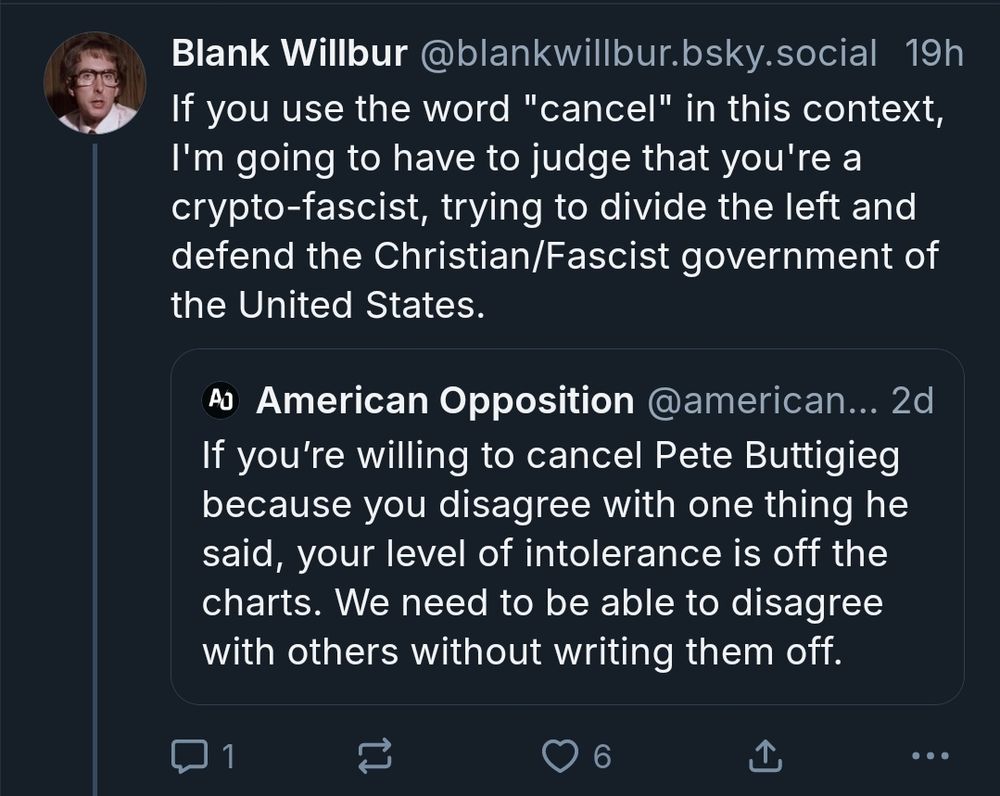Click the 2d timestamp on quoted post
Viewport: 1000px width, 796px height.
click(911, 400)
